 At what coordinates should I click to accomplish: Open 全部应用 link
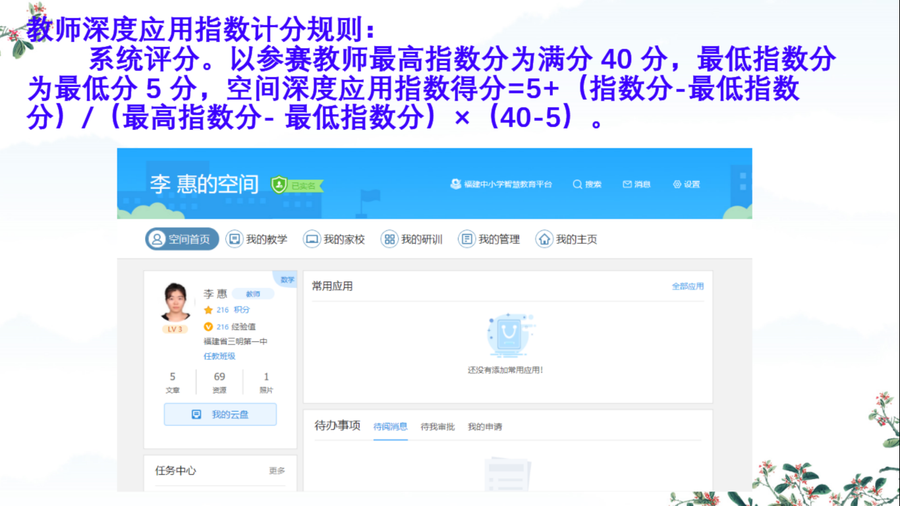tap(688, 286)
